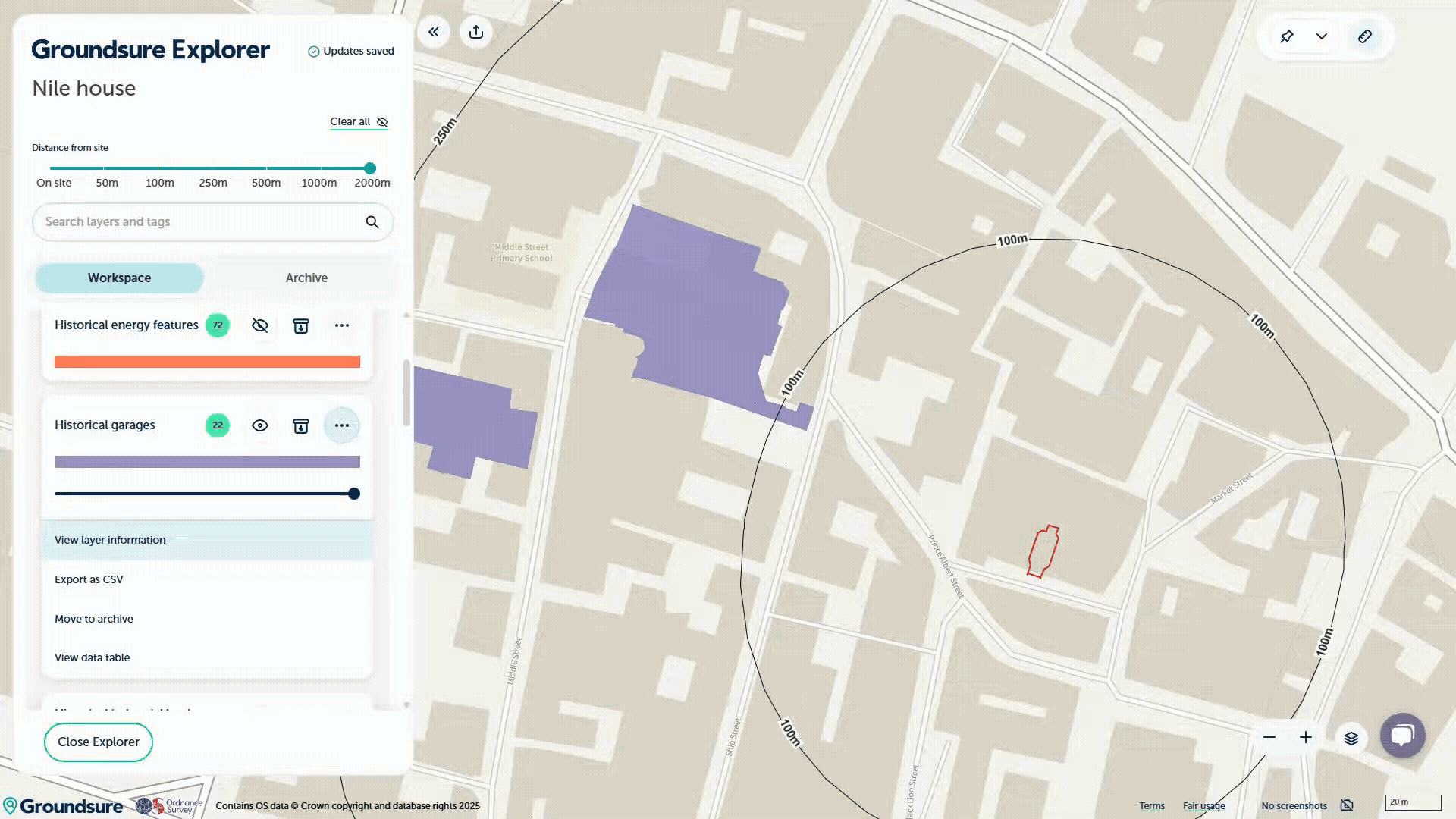1456x819 pixels.
Task: Click the Ordnance Survey logo
Action: coord(169,806)
